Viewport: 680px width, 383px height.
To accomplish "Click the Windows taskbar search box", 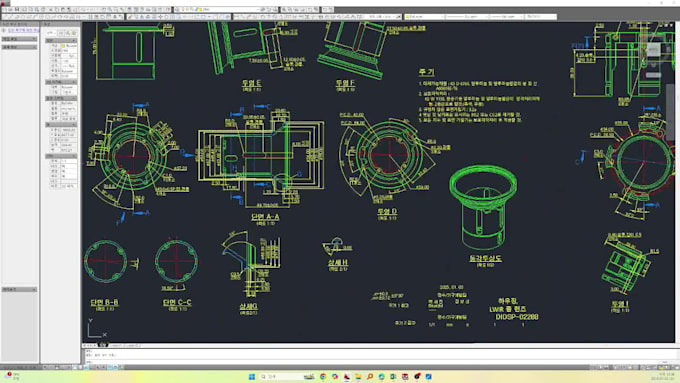I will (287, 376).
